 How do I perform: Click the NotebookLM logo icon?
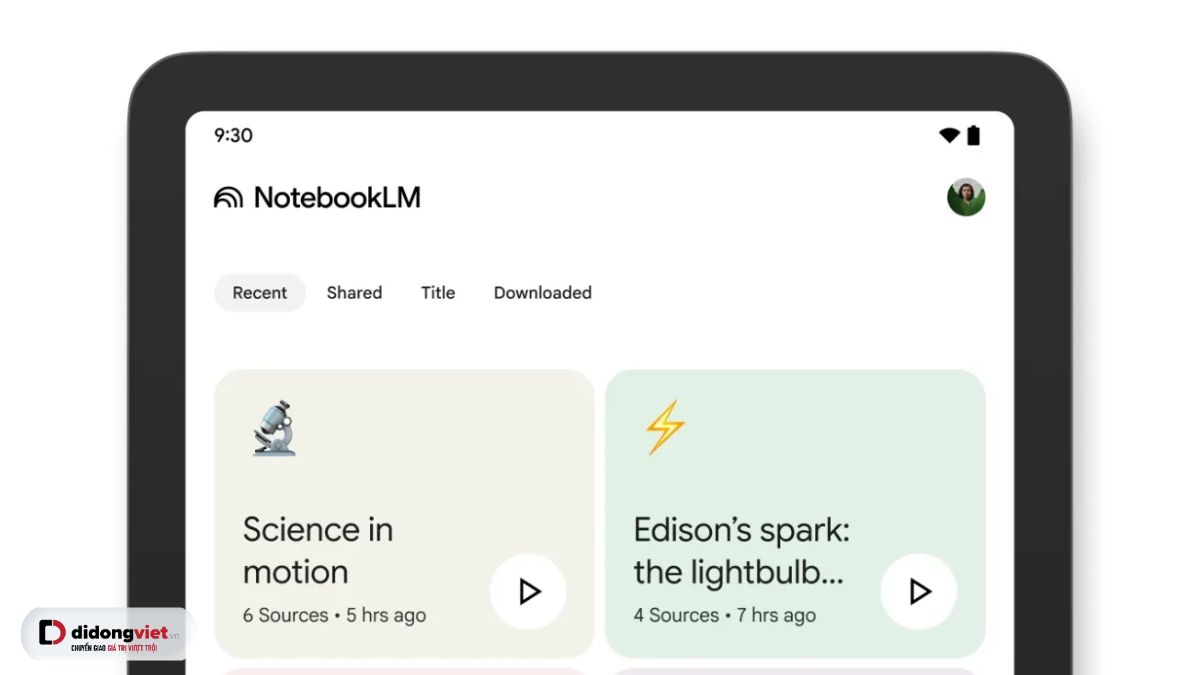[228, 197]
